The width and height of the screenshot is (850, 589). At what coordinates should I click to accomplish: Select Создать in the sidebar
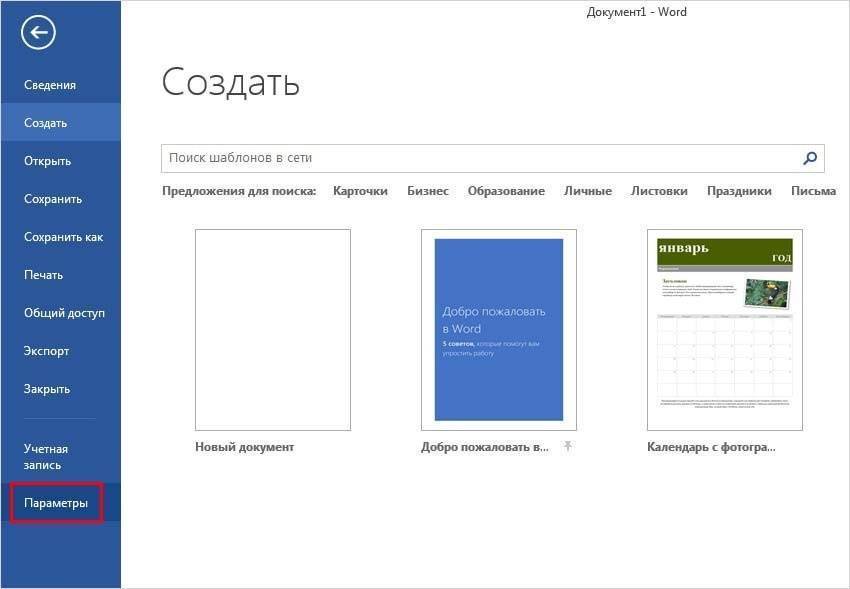(46, 123)
